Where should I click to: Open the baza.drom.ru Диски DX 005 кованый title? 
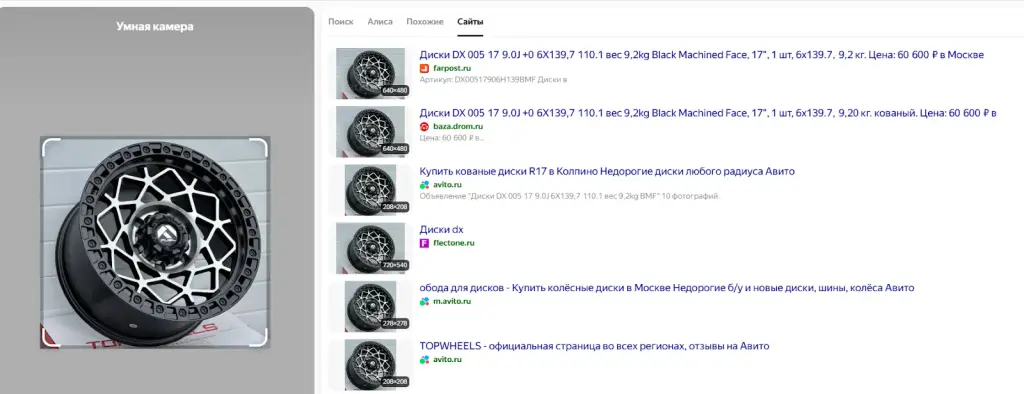coord(708,113)
